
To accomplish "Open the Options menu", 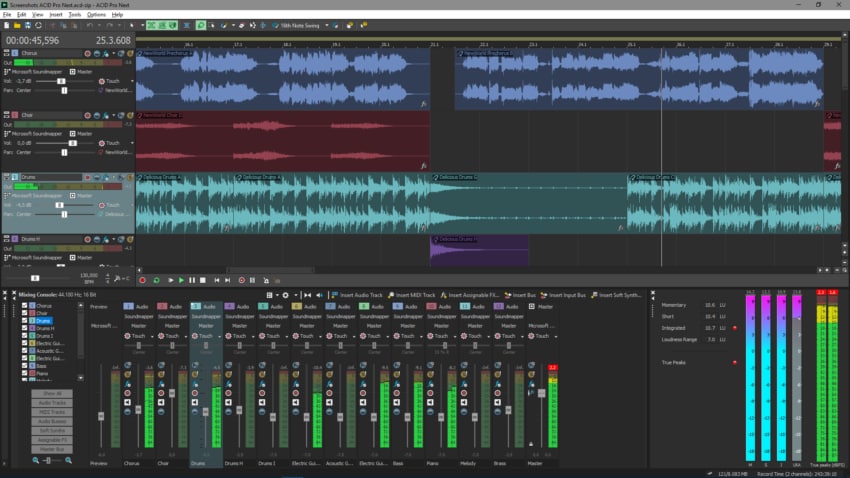I will [96, 15].
